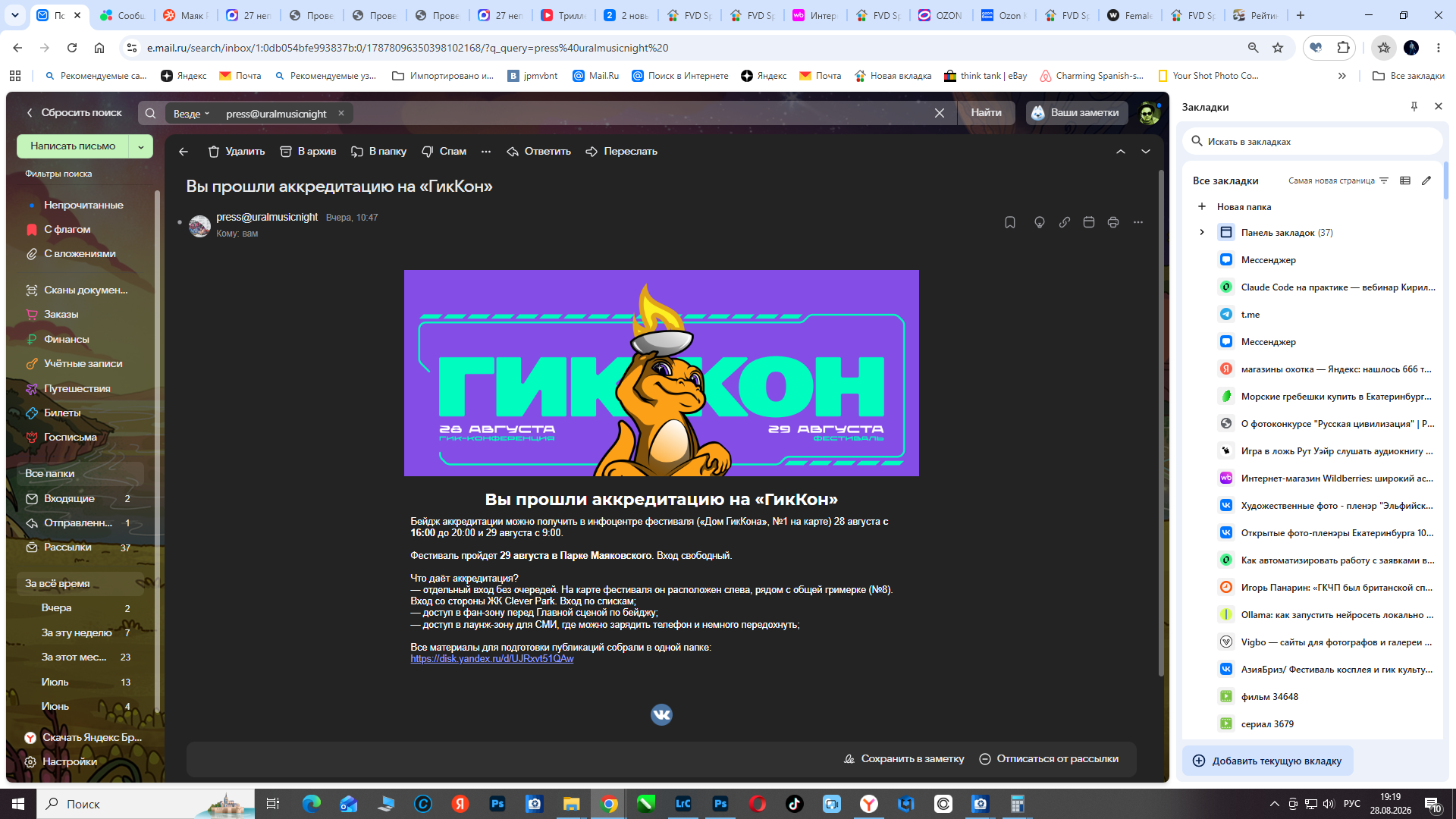
Task: Click the Найти search button
Action: pos(986,113)
